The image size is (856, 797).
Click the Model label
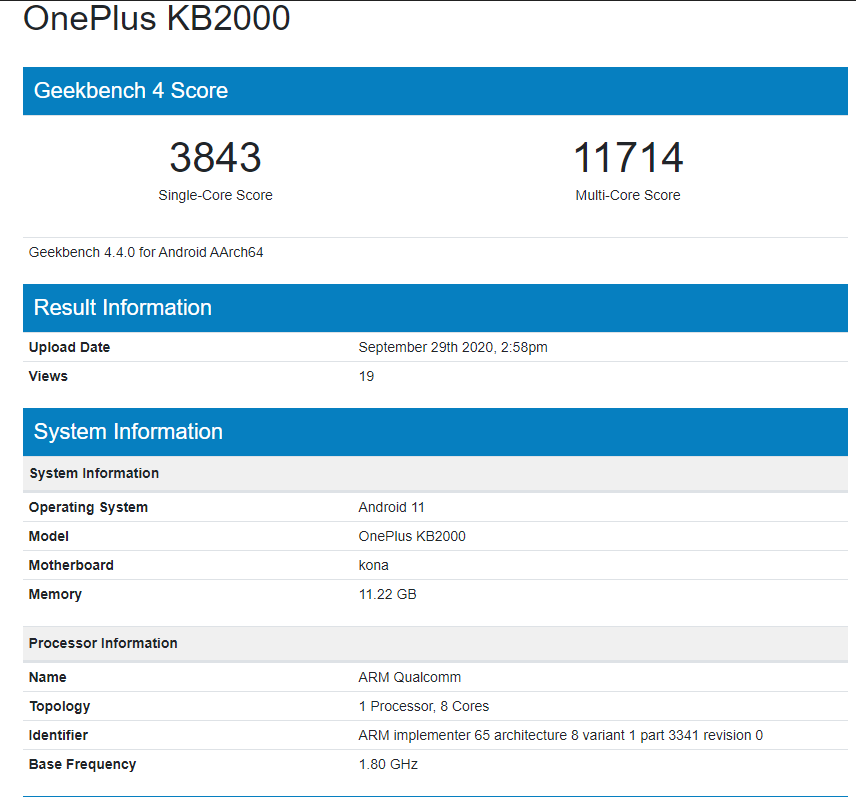(x=49, y=536)
